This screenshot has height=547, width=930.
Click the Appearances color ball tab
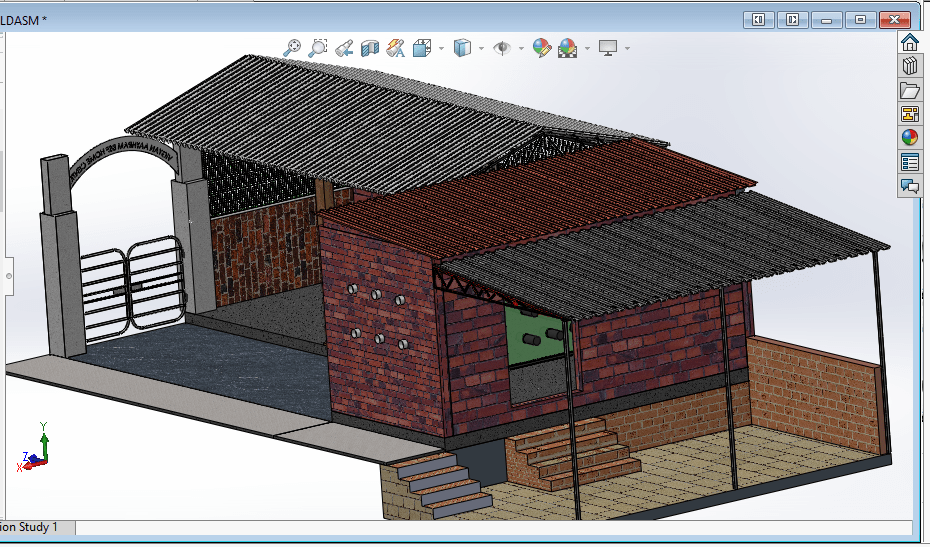pos(909,138)
